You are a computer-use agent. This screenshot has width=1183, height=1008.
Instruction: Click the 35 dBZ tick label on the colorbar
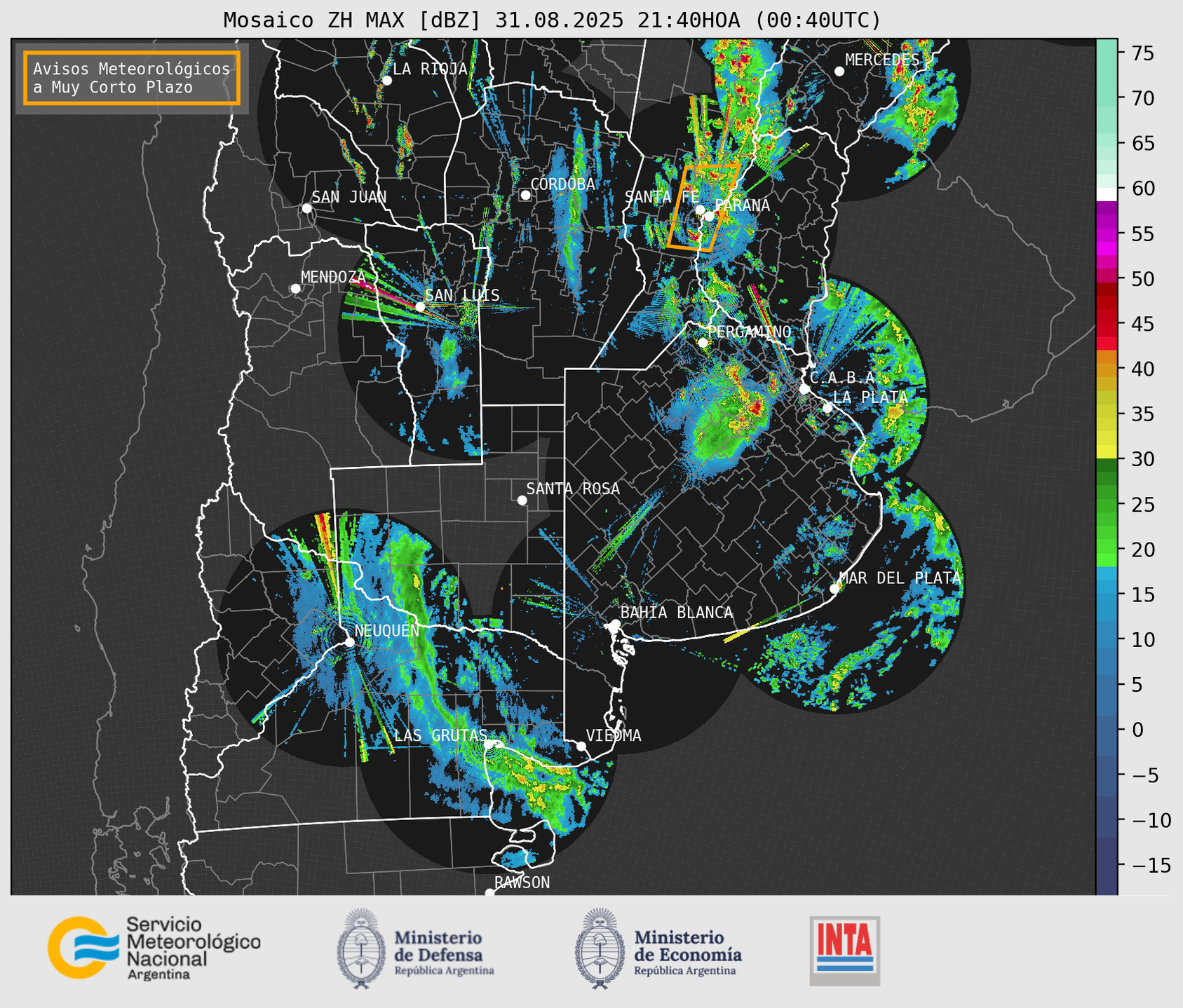[1142, 414]
